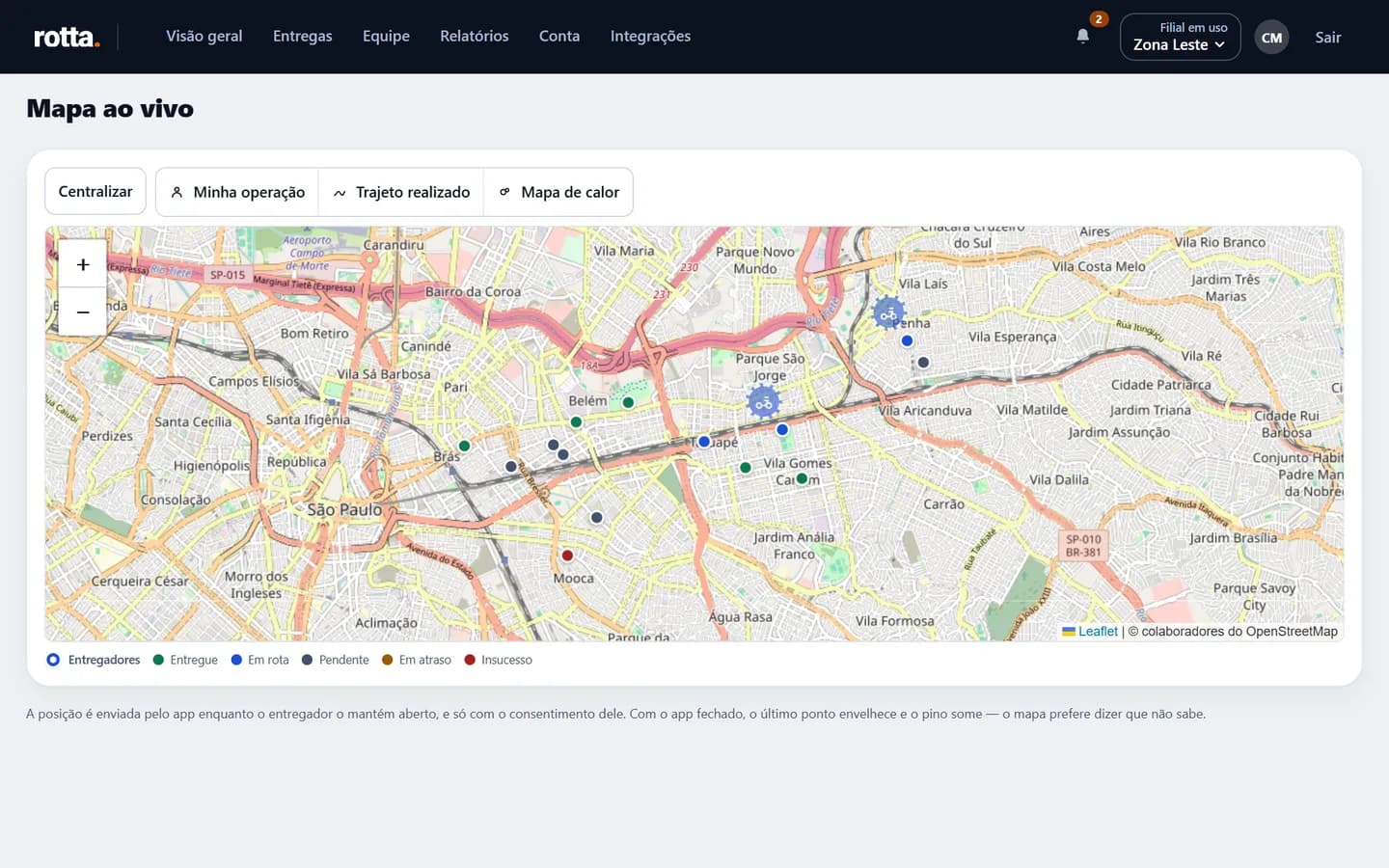Open the CM user avatar

coord(1271,38)
